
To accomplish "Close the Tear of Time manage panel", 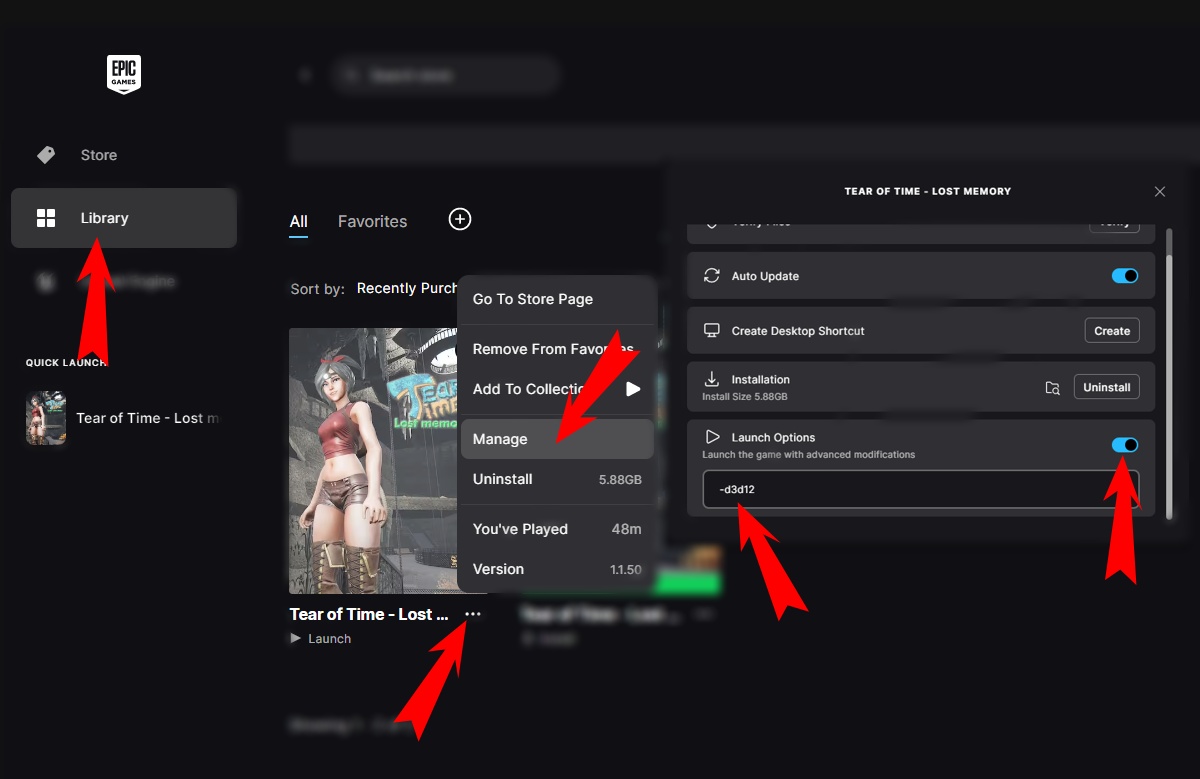I will (1160, 191).
